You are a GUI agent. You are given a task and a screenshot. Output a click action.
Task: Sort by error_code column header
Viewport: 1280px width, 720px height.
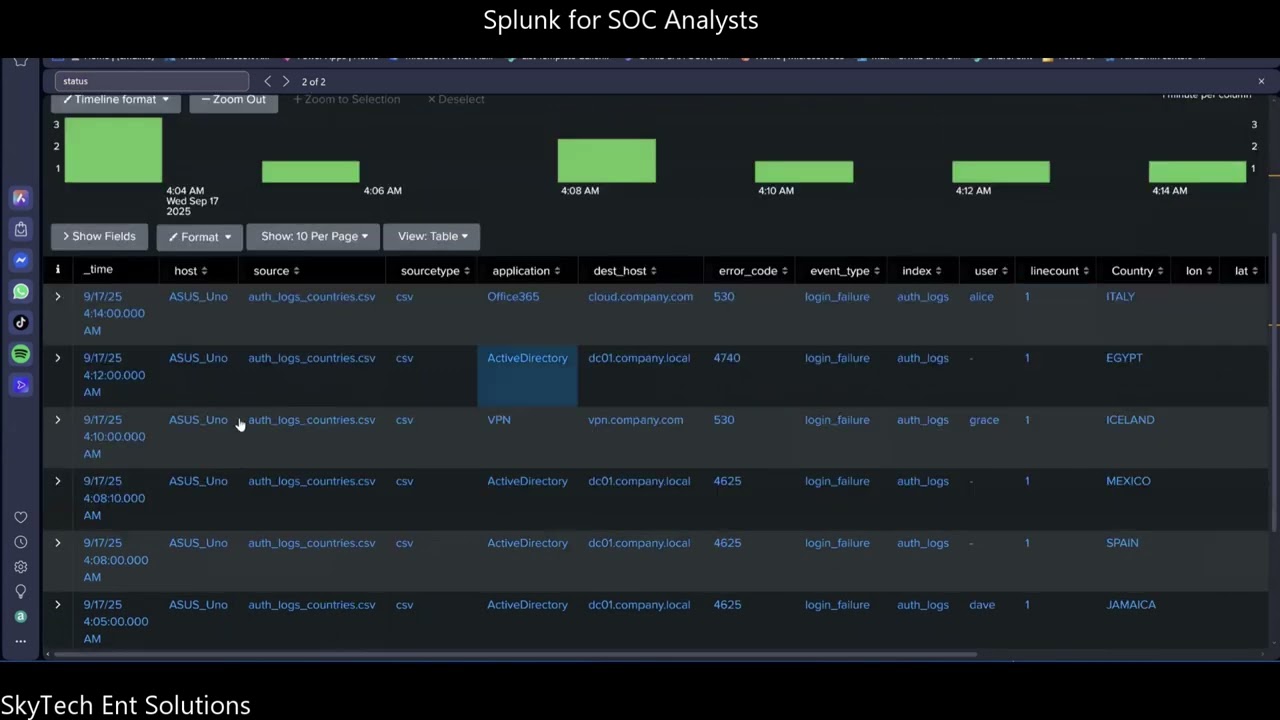753,271
